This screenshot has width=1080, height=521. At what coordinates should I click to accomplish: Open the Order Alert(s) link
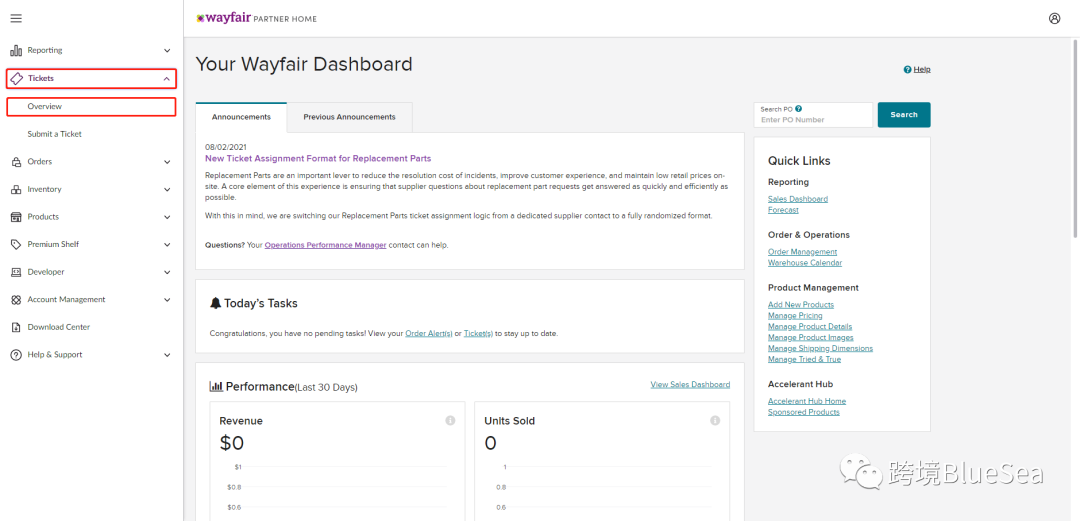pyautogui.click(x=428, y=334)
